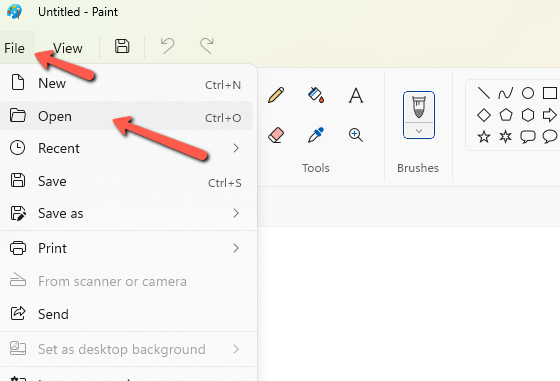
Task: Select the Fill bucket tool
Action: pyautogui.click(x=316, y=95)
